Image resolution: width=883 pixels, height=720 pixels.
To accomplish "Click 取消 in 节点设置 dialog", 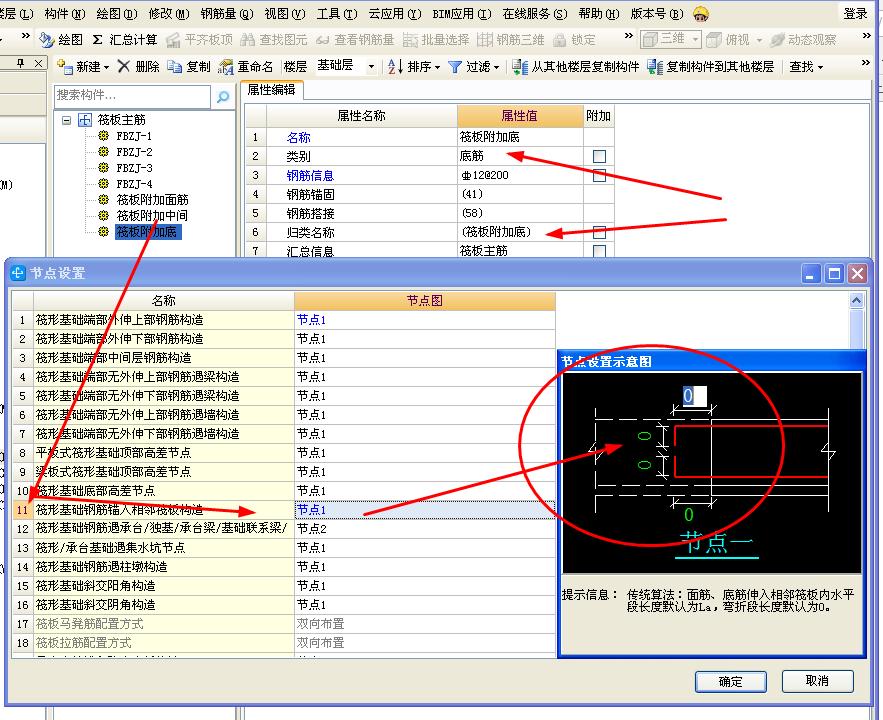I will (817, 681).
